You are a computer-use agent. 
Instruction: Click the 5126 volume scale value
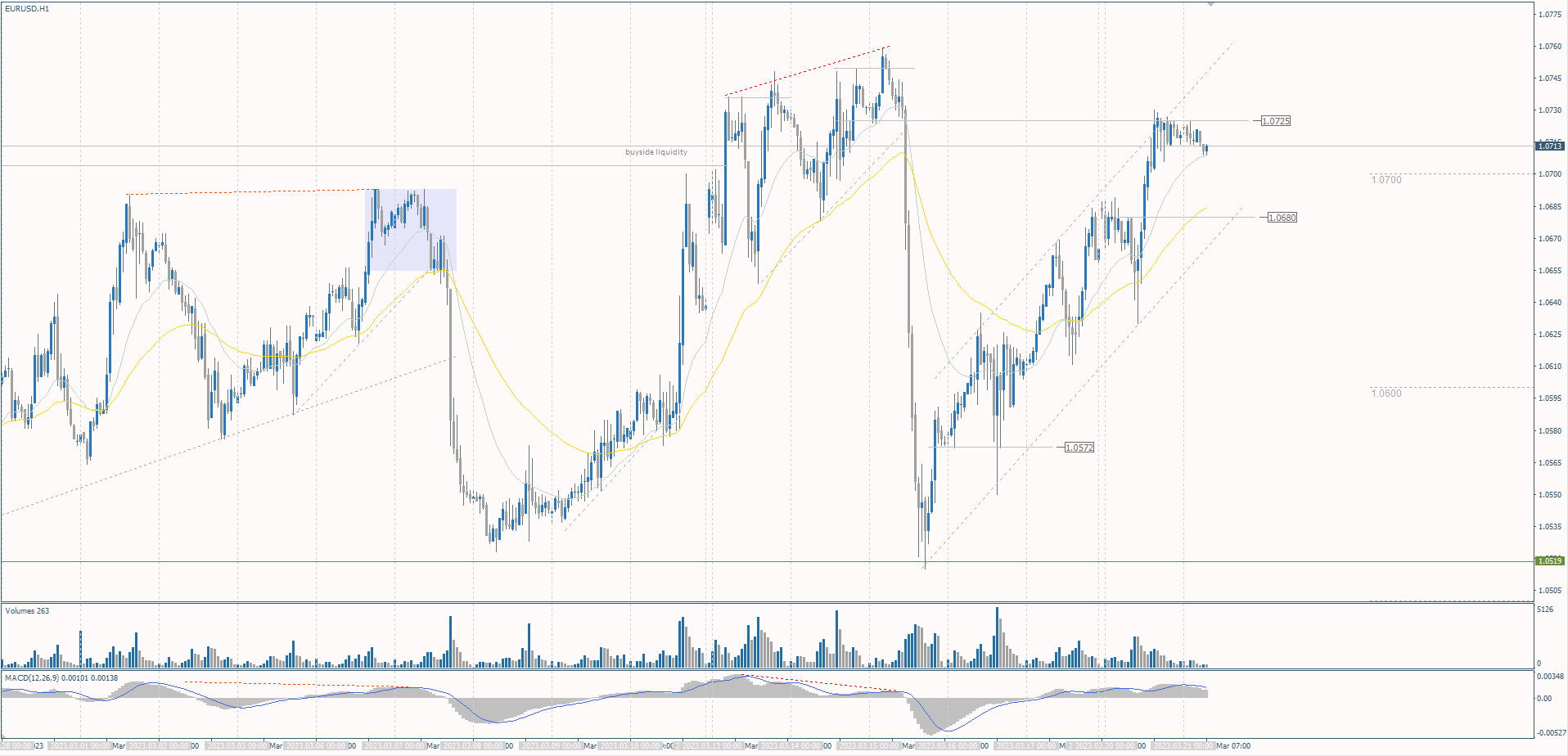click(1545, 610)
